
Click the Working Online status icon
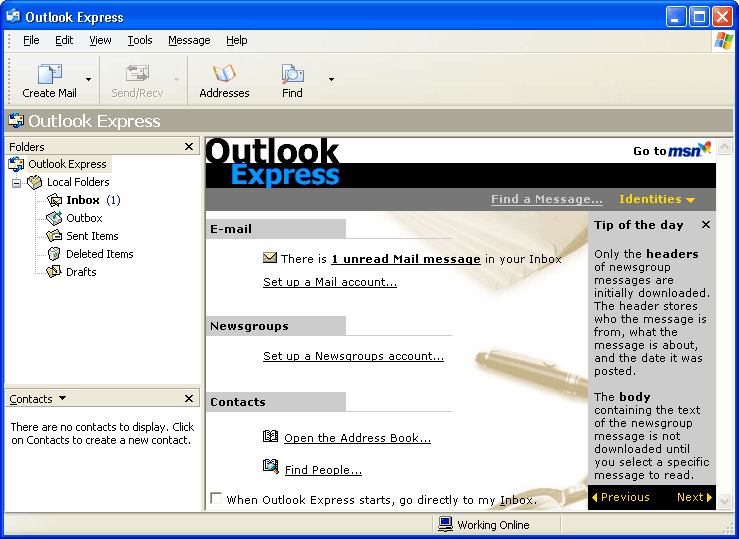pyautogui.click(x=445, y=524)
